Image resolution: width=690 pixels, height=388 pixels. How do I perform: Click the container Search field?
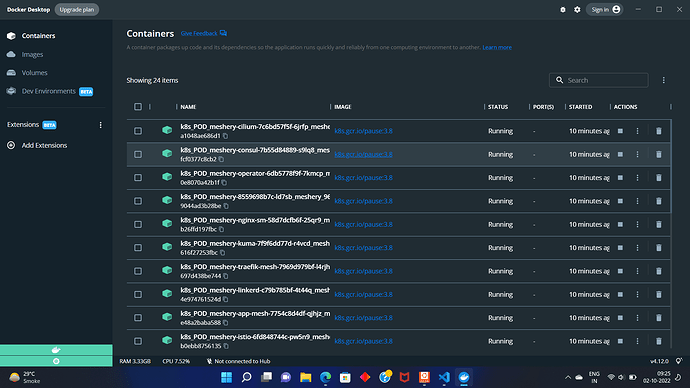pos(598,80)
